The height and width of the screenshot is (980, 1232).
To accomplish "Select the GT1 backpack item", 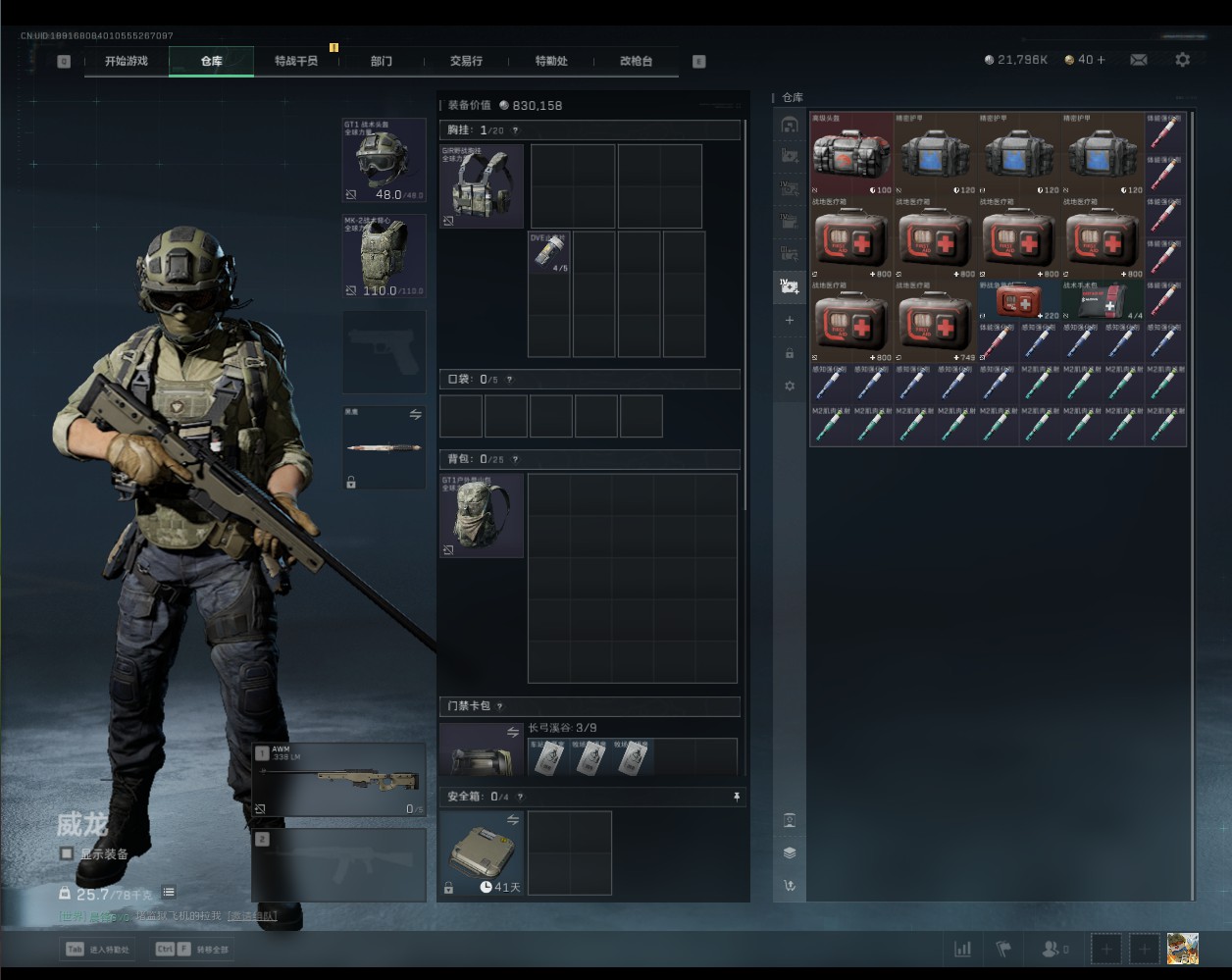I will [x=482, y=516].
